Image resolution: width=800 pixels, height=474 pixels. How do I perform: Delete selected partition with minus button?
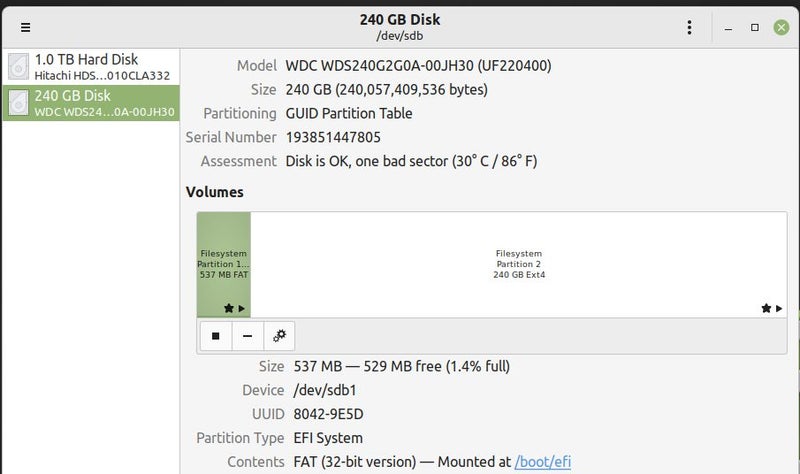tap(247, 336)
